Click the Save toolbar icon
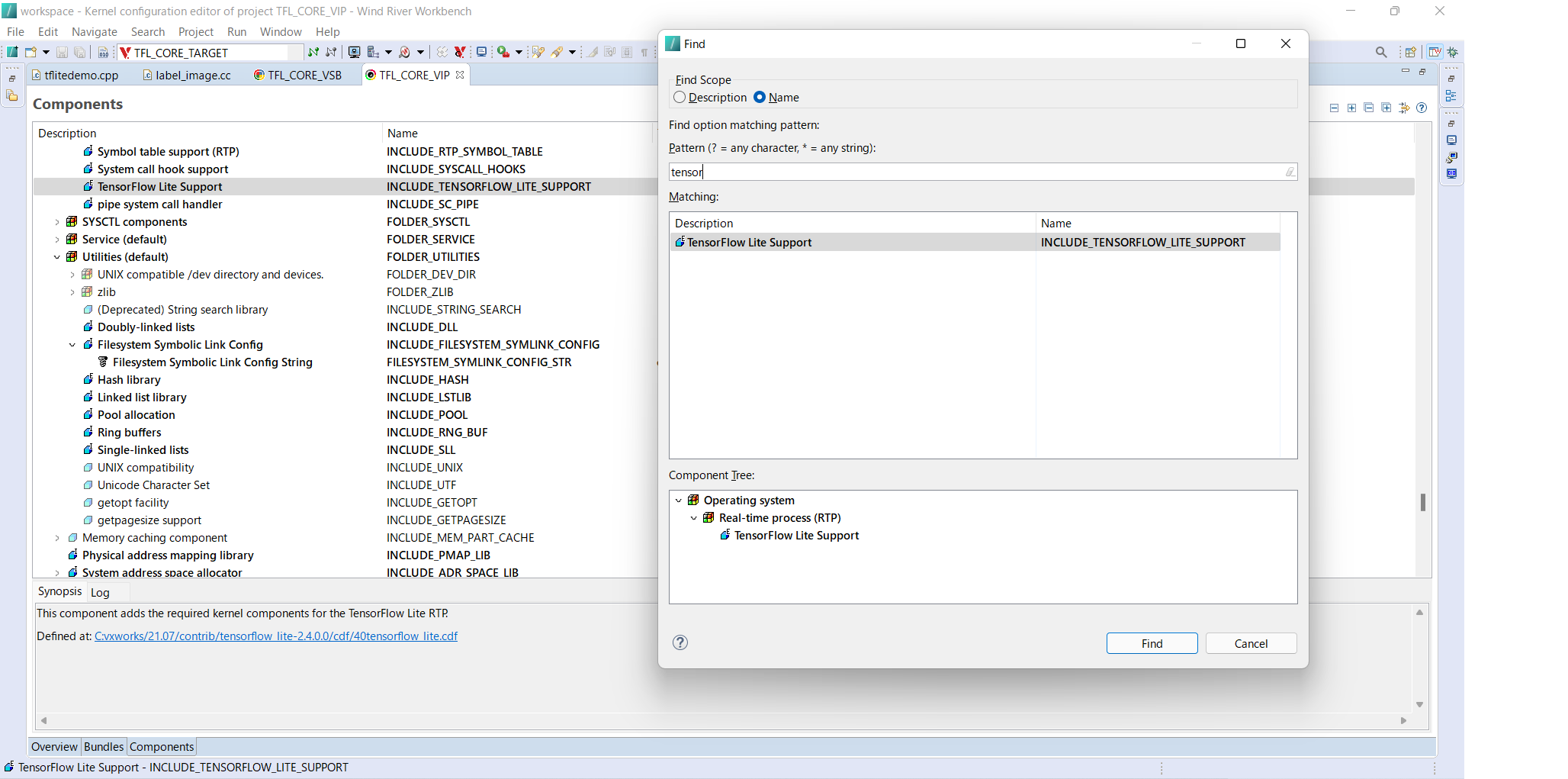 coord(62,52)
